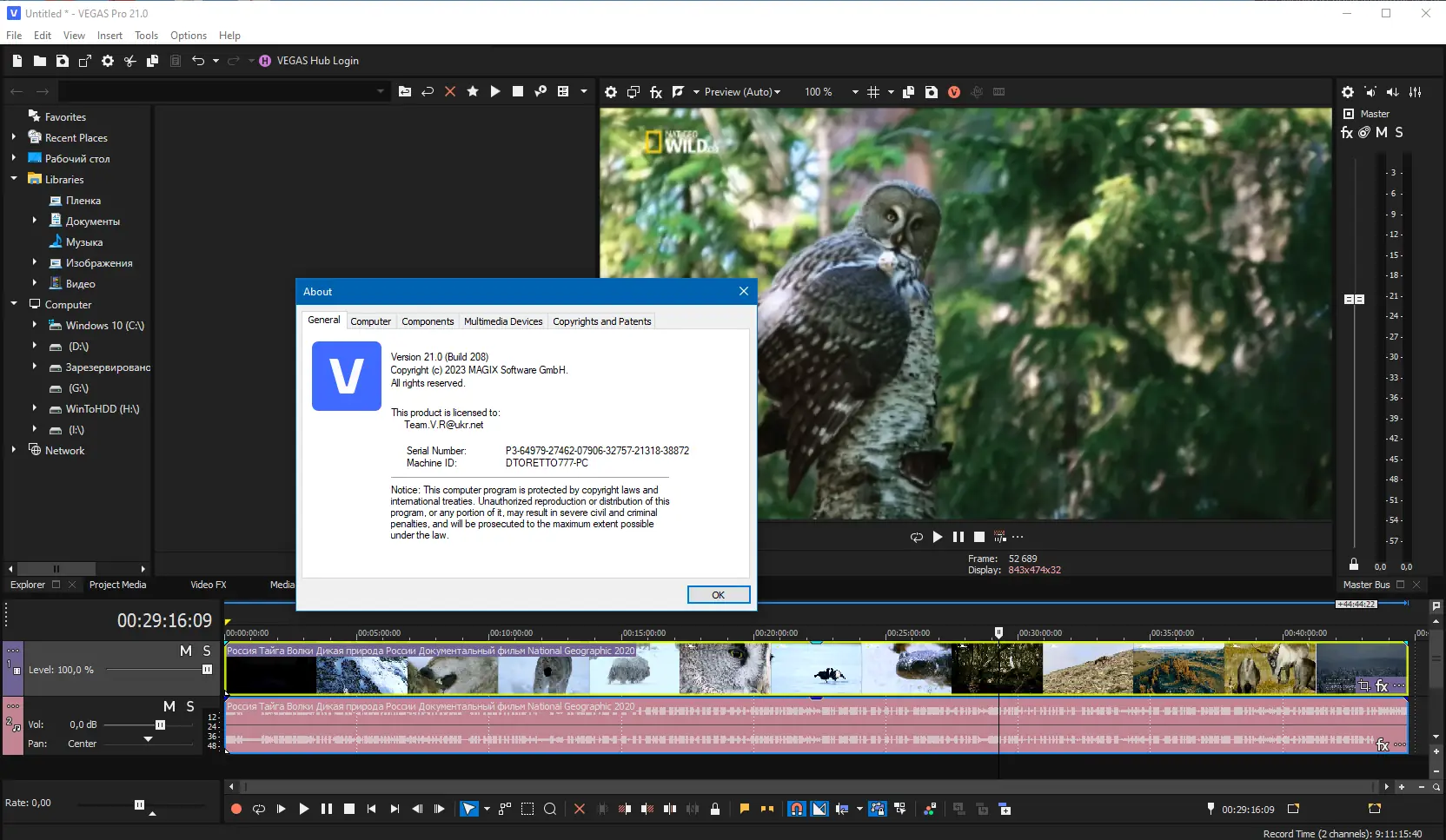Lock event with the padlock icon
Screen dimensions: 1446x840
[715, 809]
